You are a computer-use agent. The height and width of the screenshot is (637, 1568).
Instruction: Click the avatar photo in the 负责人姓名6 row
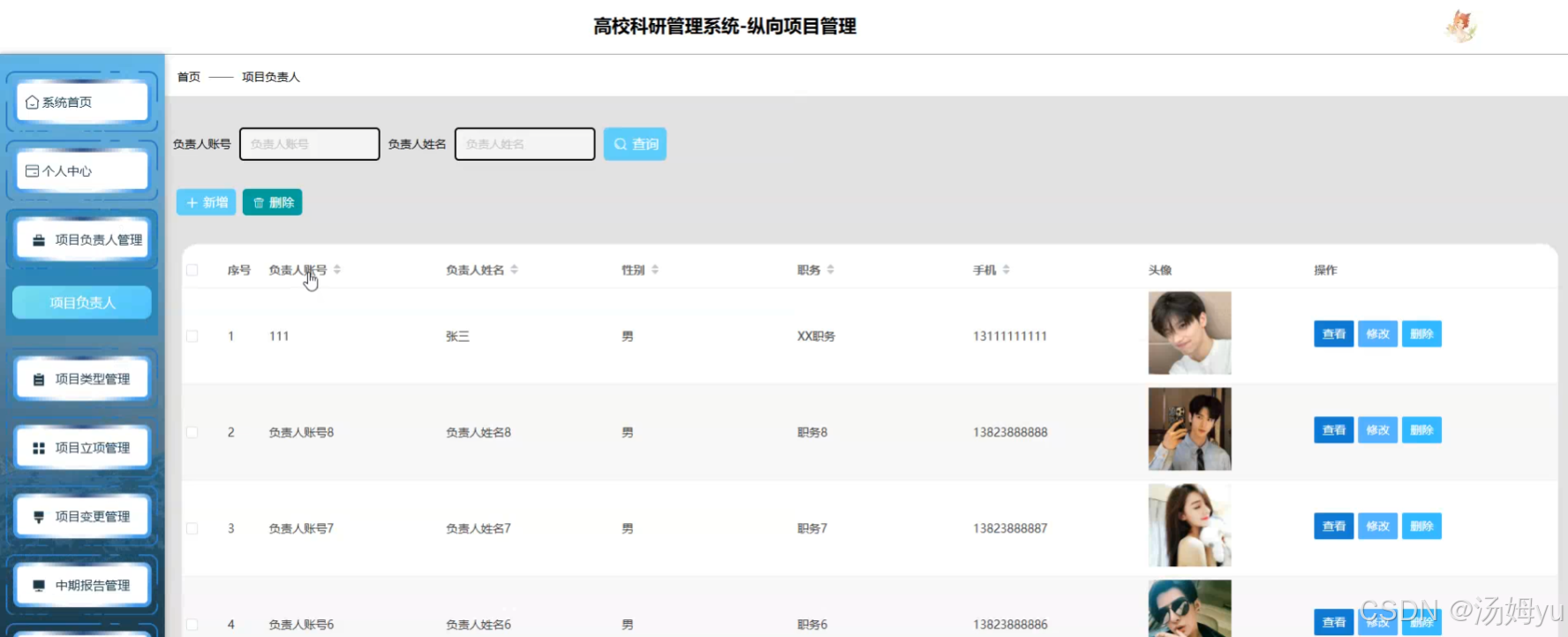coord(1189,609)
